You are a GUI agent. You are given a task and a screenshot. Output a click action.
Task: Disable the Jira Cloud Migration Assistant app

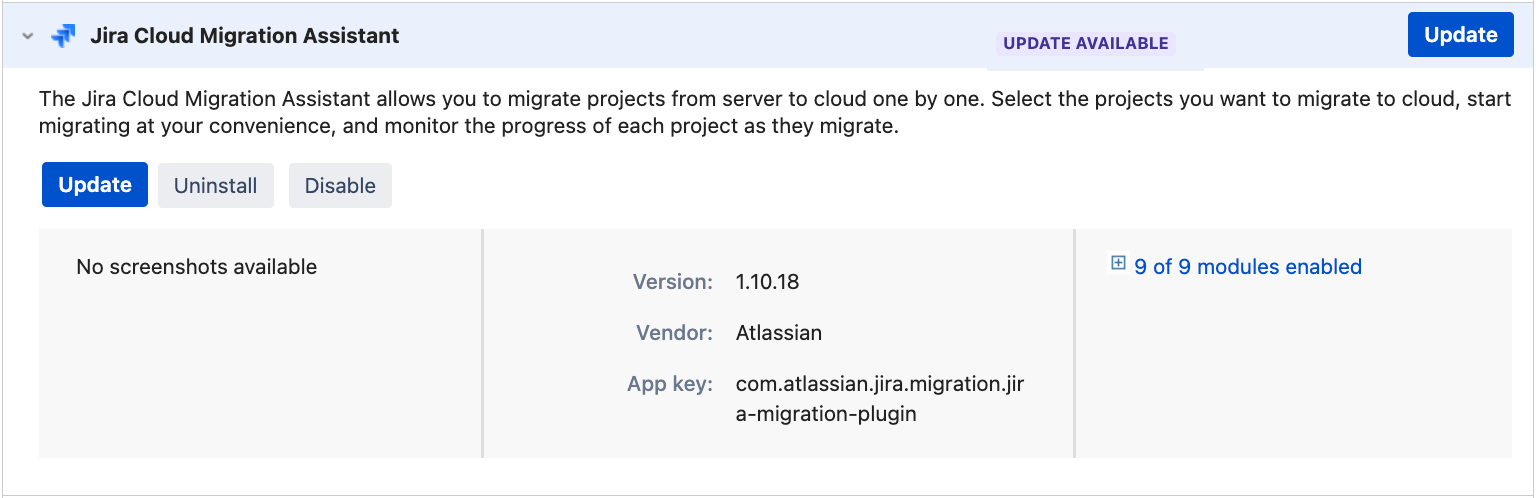coord(340,185)
